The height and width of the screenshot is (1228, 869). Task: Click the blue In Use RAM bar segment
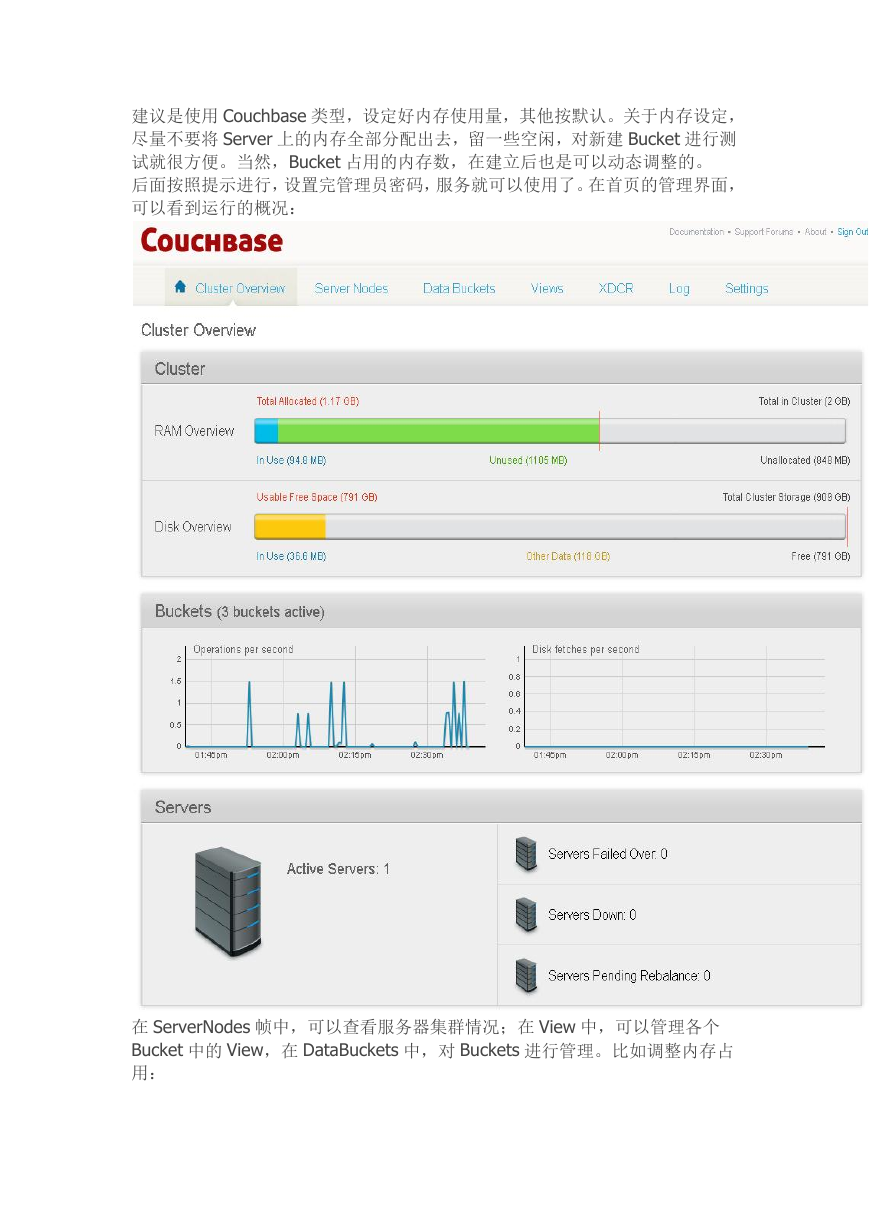point(266,431)
